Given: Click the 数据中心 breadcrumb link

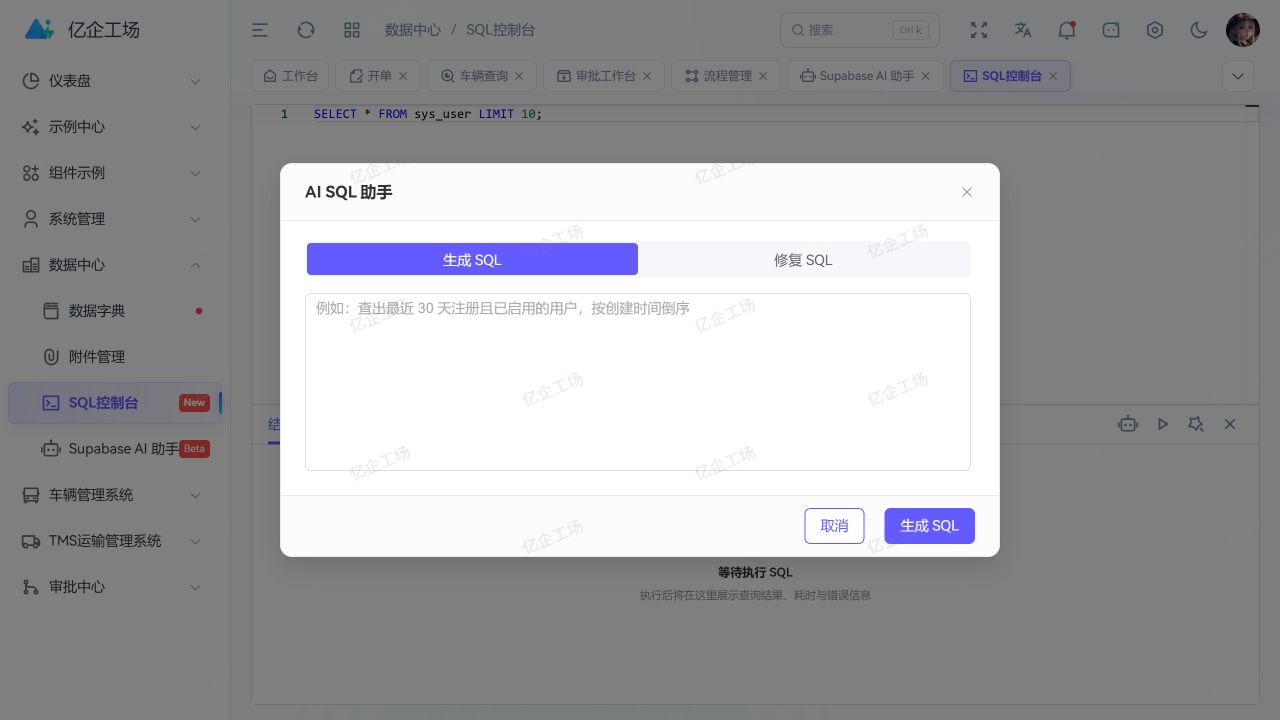Looking at the screenshot, I should (x=413, y=30).
